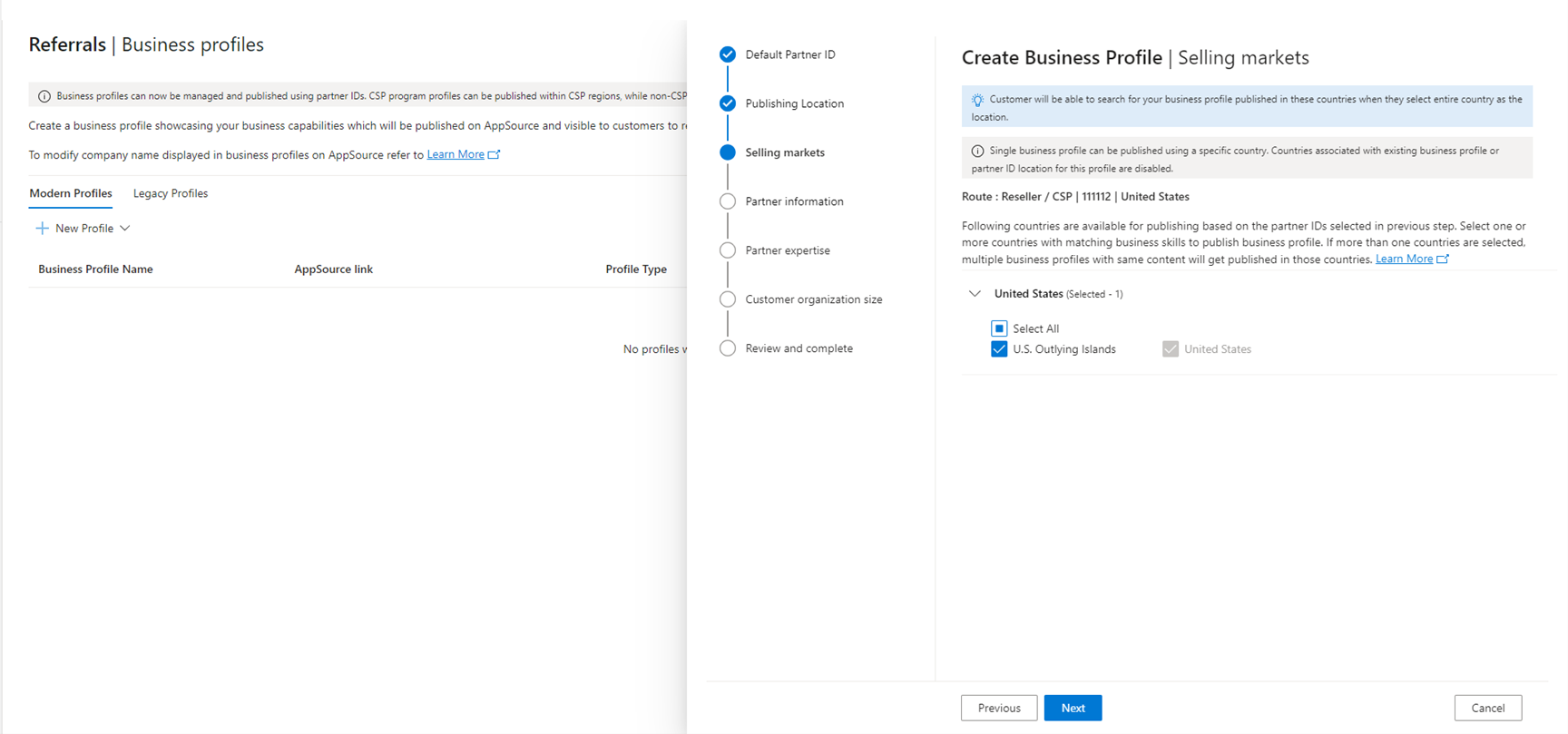Click the Business Profile Name column header
Viewport: 1568px width, 734px height.
coord(95,269)
